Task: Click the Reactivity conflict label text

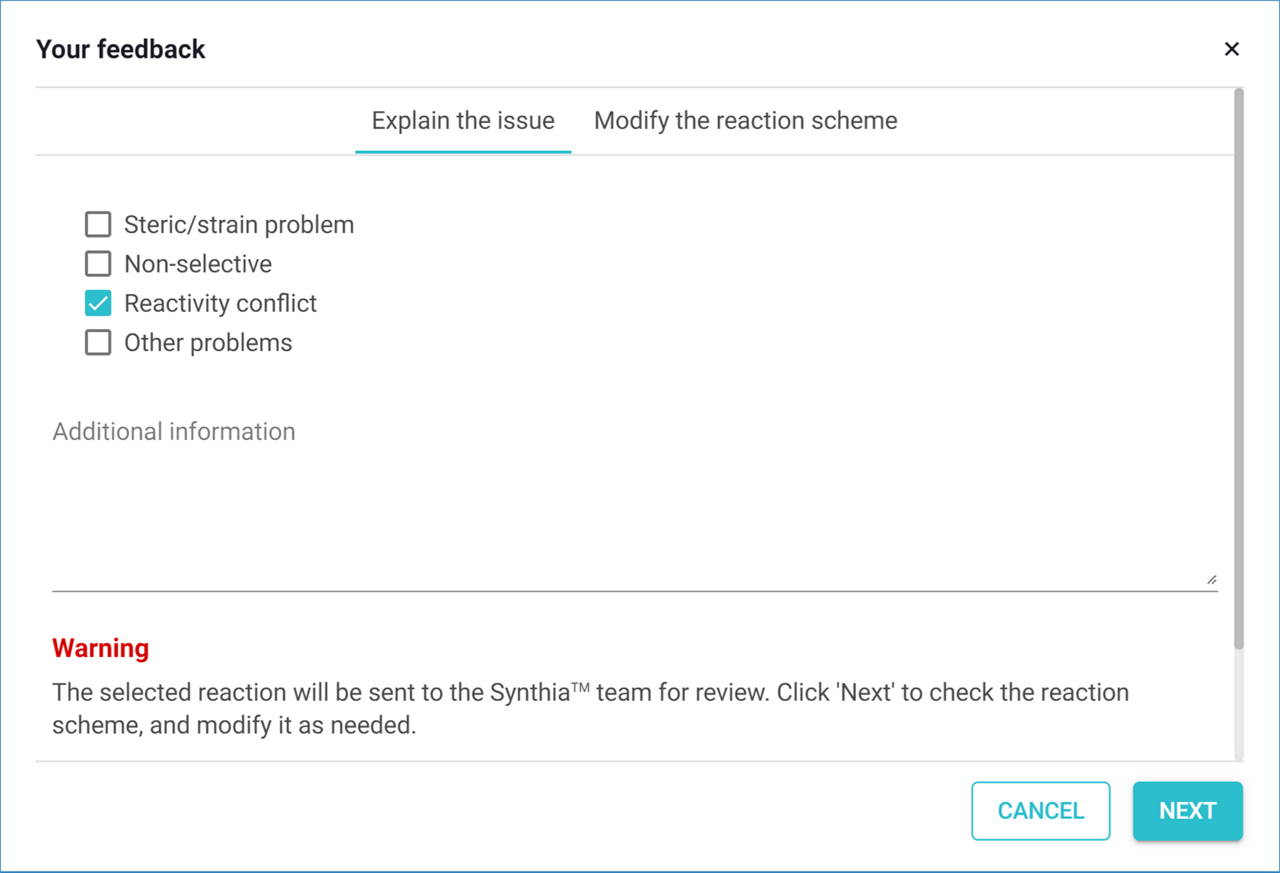Action: click(220, 303)
